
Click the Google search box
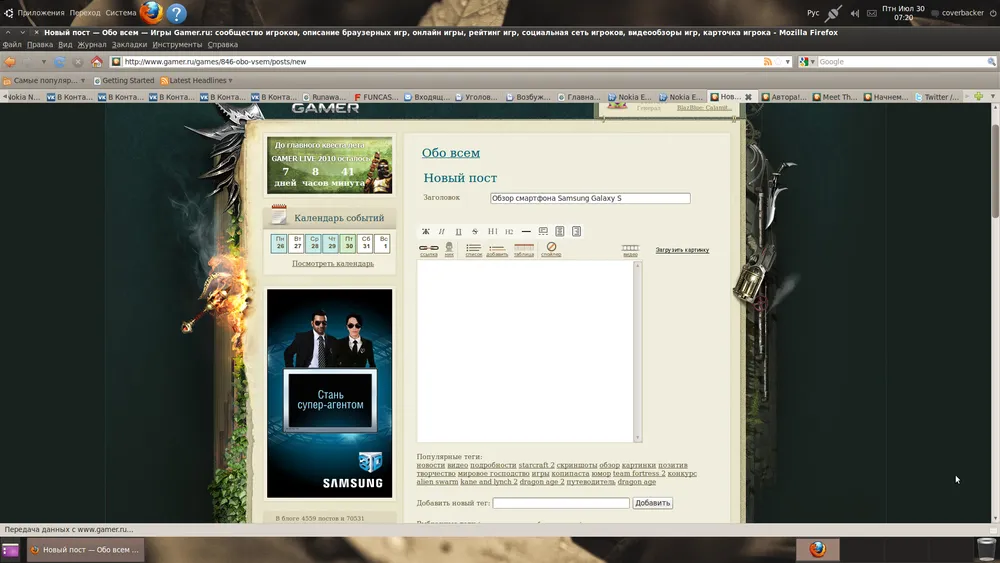tap(902, 62)
